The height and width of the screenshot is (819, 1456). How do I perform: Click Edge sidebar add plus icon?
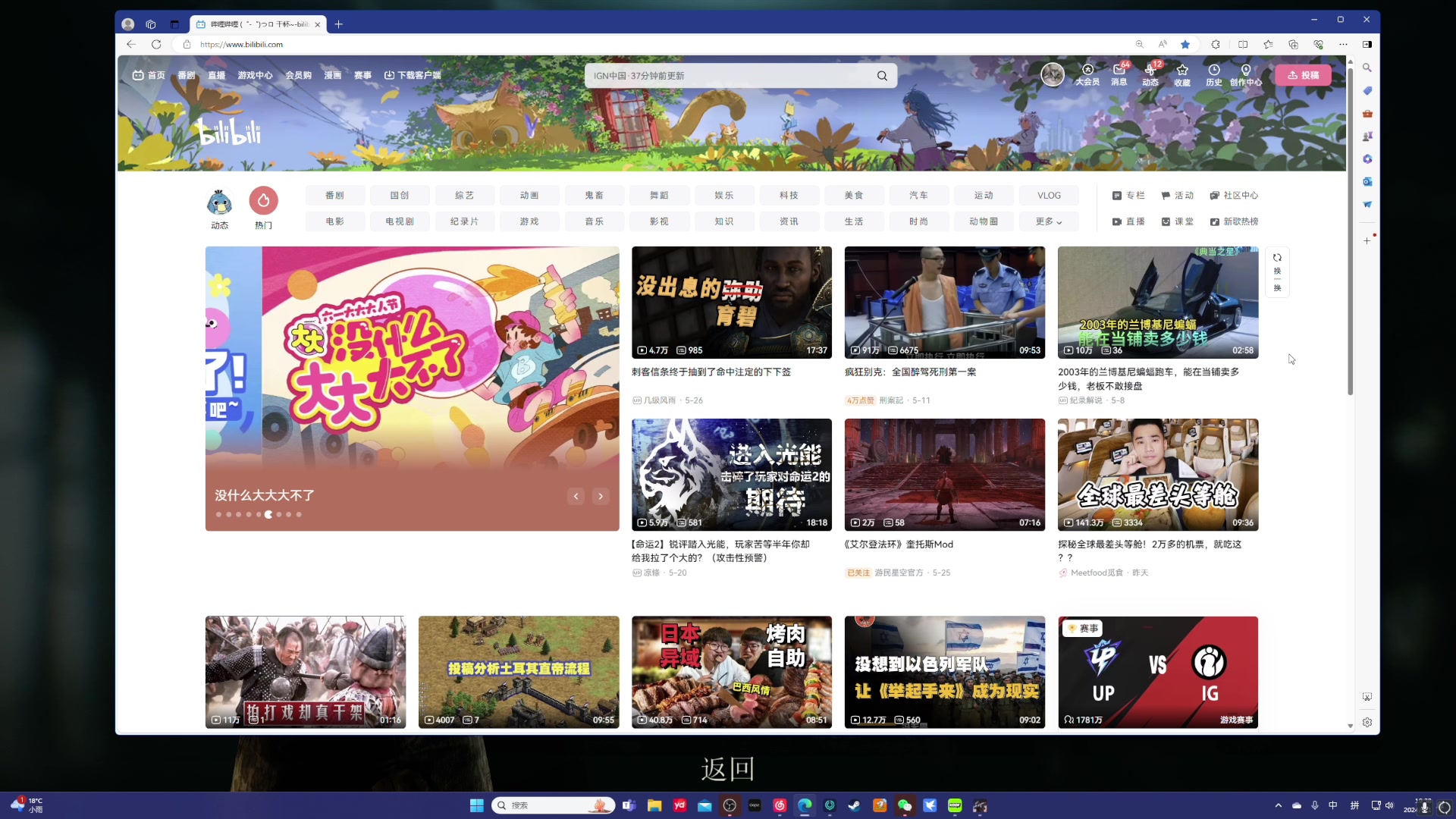(x=1367, y=240)
